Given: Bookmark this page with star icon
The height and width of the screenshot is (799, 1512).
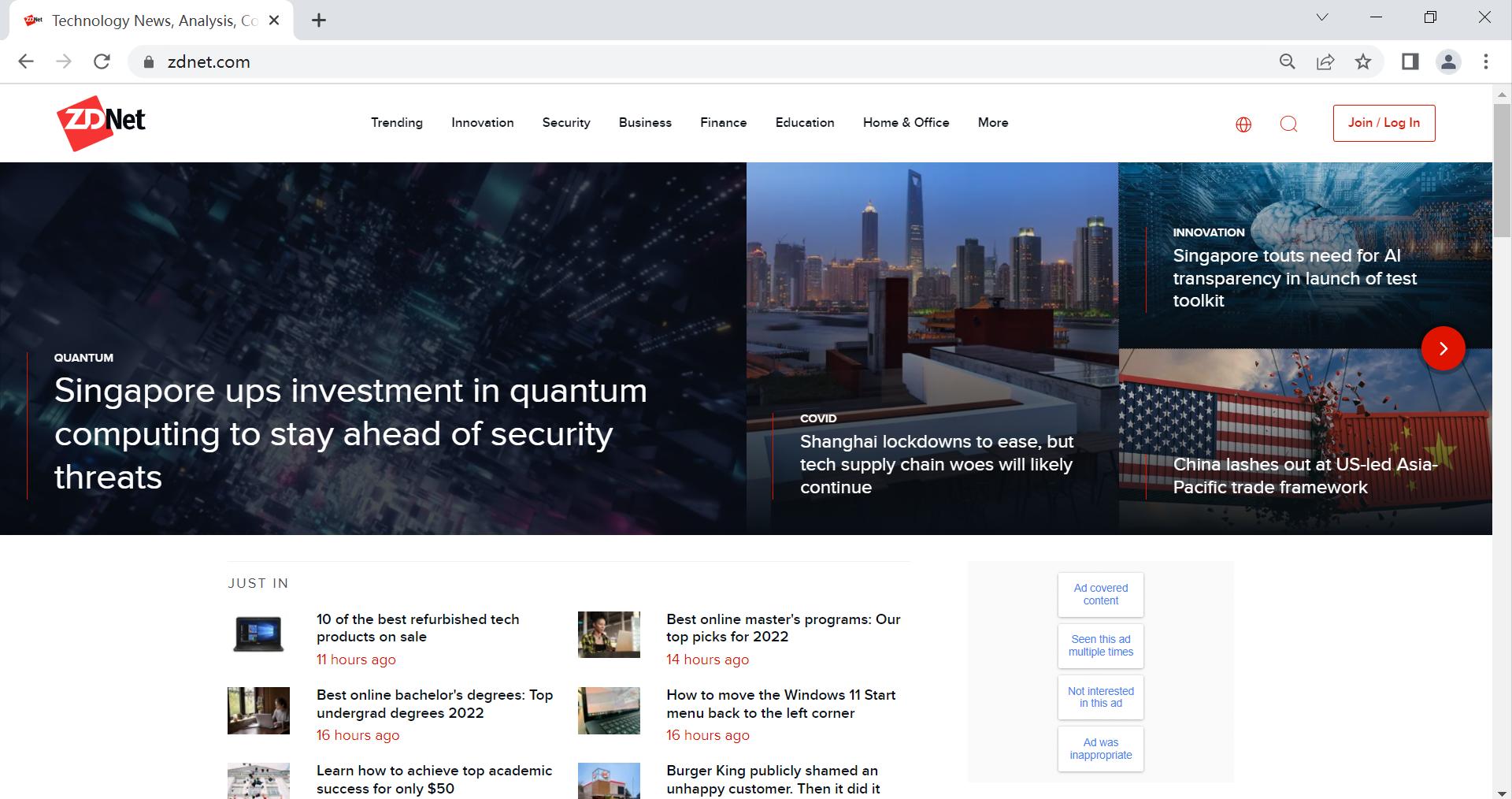Looking at the screenshot, I should click(x=1363, y=62).
